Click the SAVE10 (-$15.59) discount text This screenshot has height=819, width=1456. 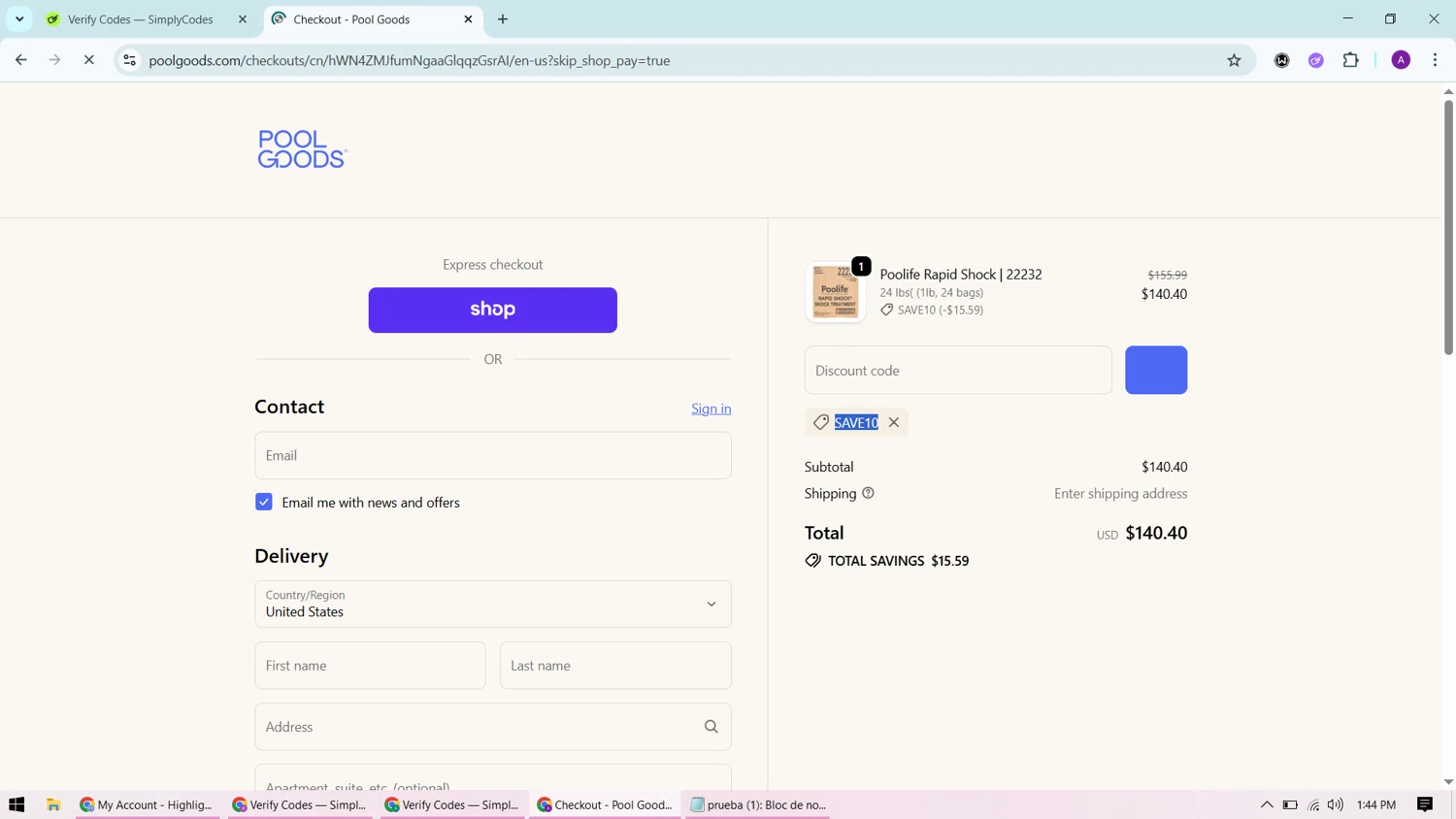point(941,310)
